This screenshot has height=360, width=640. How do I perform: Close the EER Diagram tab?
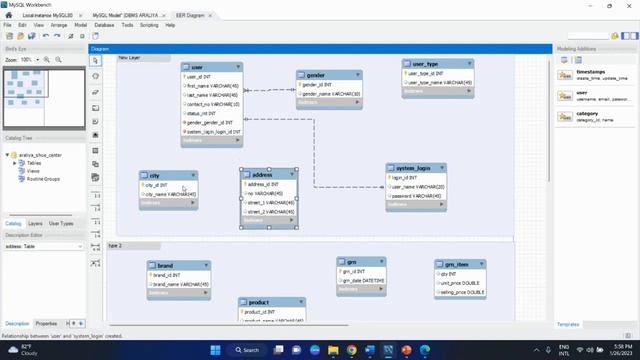tap(210, 16)
